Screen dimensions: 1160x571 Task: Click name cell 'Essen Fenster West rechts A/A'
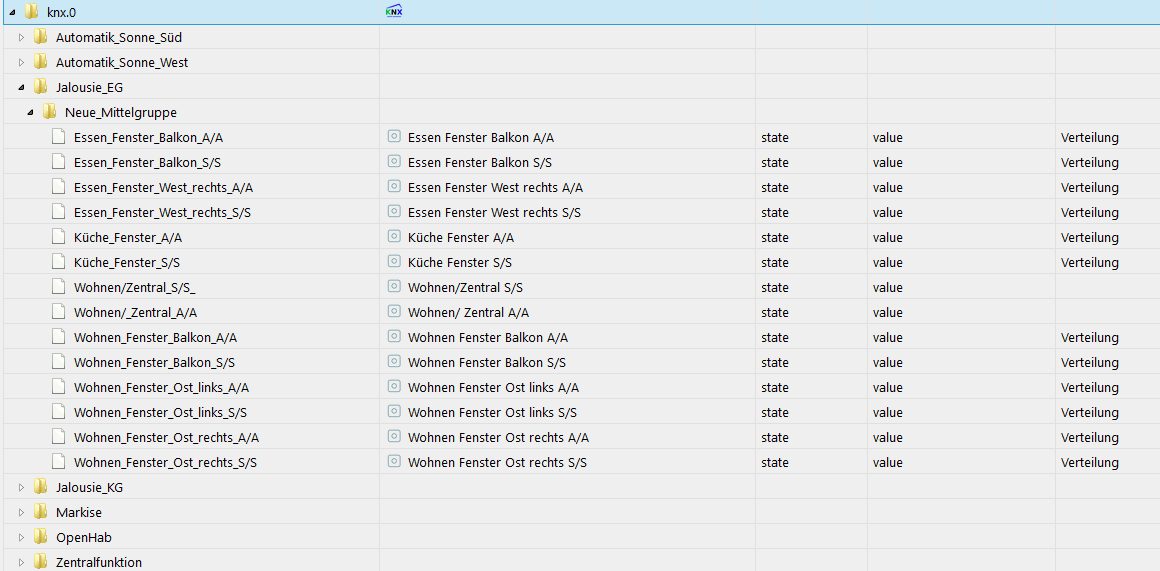coord(496,188)
